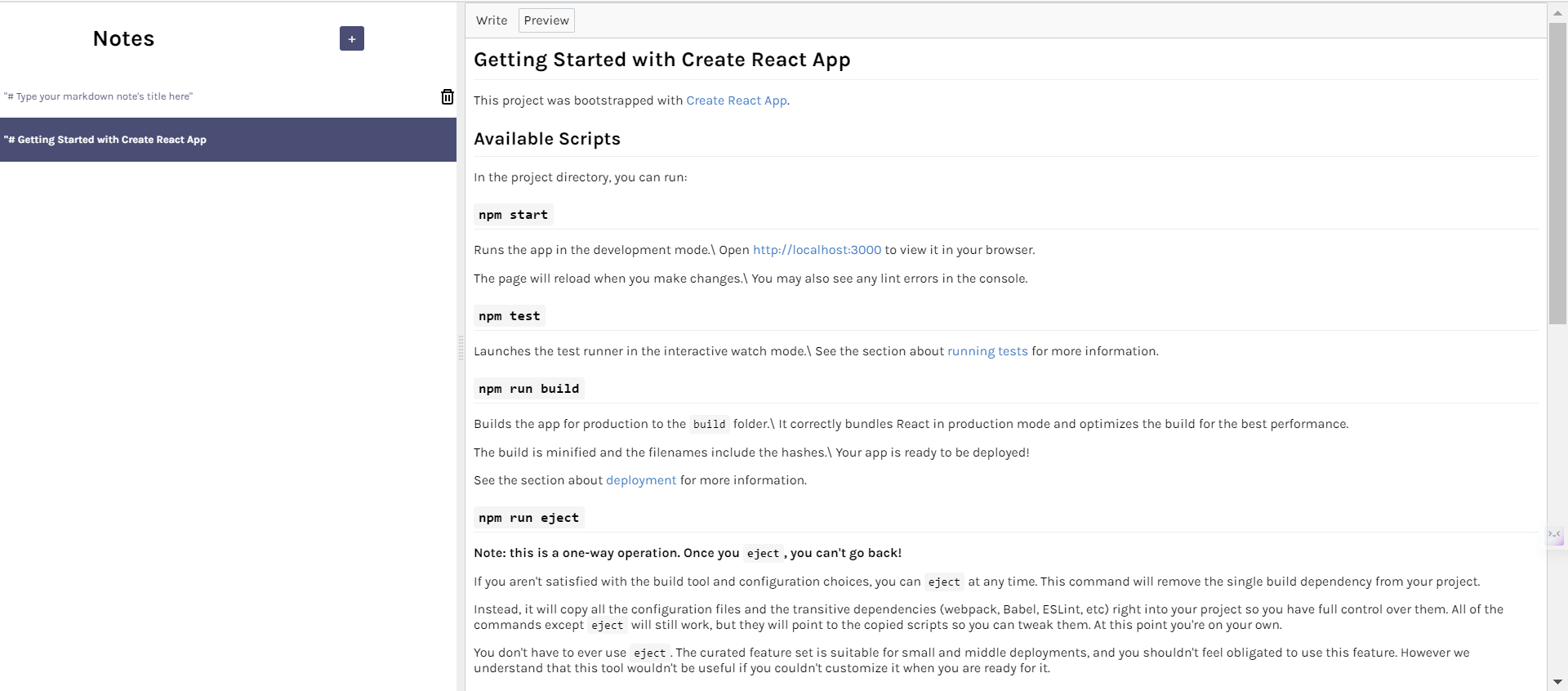Click the 'Instead, it will copy all the configuration' paragraph

(x=988, y=617)
